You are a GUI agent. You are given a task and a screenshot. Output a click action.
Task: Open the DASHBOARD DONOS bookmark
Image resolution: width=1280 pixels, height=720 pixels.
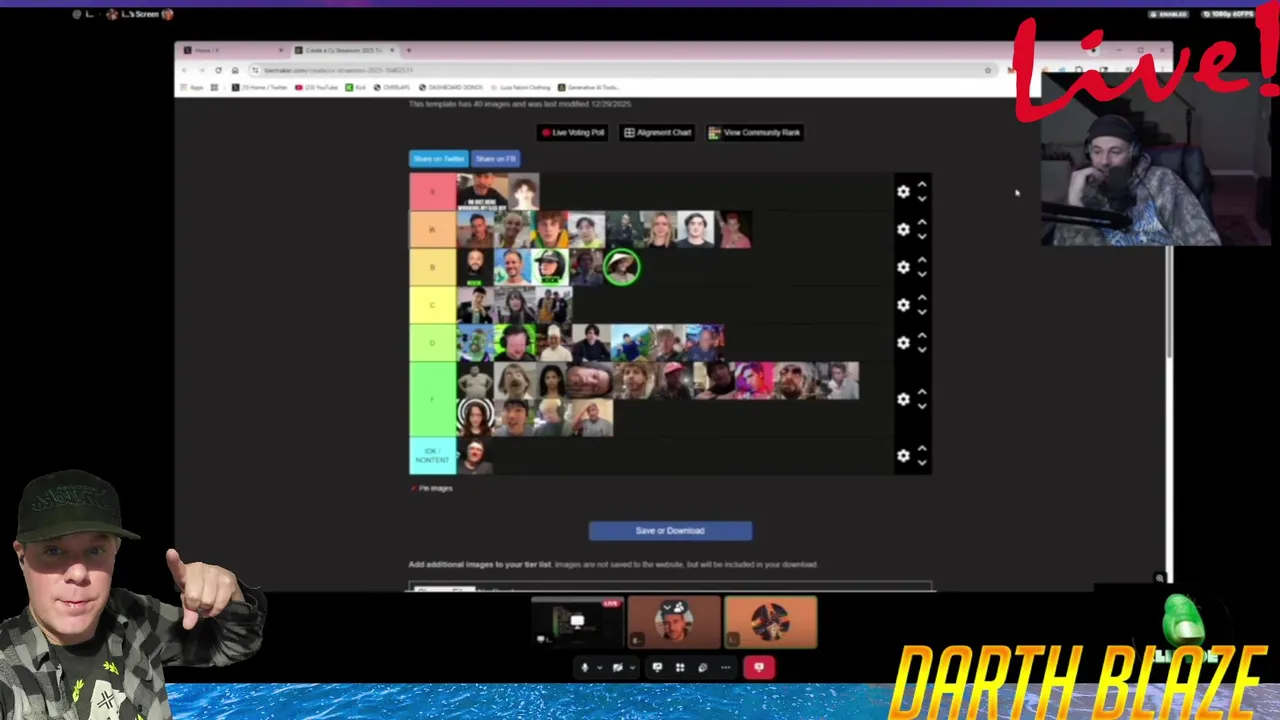pos(451,88)
